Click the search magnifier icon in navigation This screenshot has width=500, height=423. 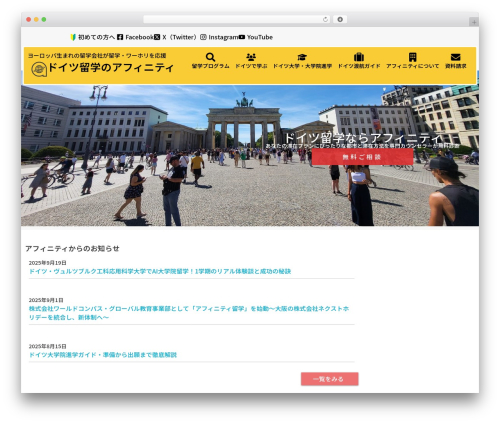210,57
